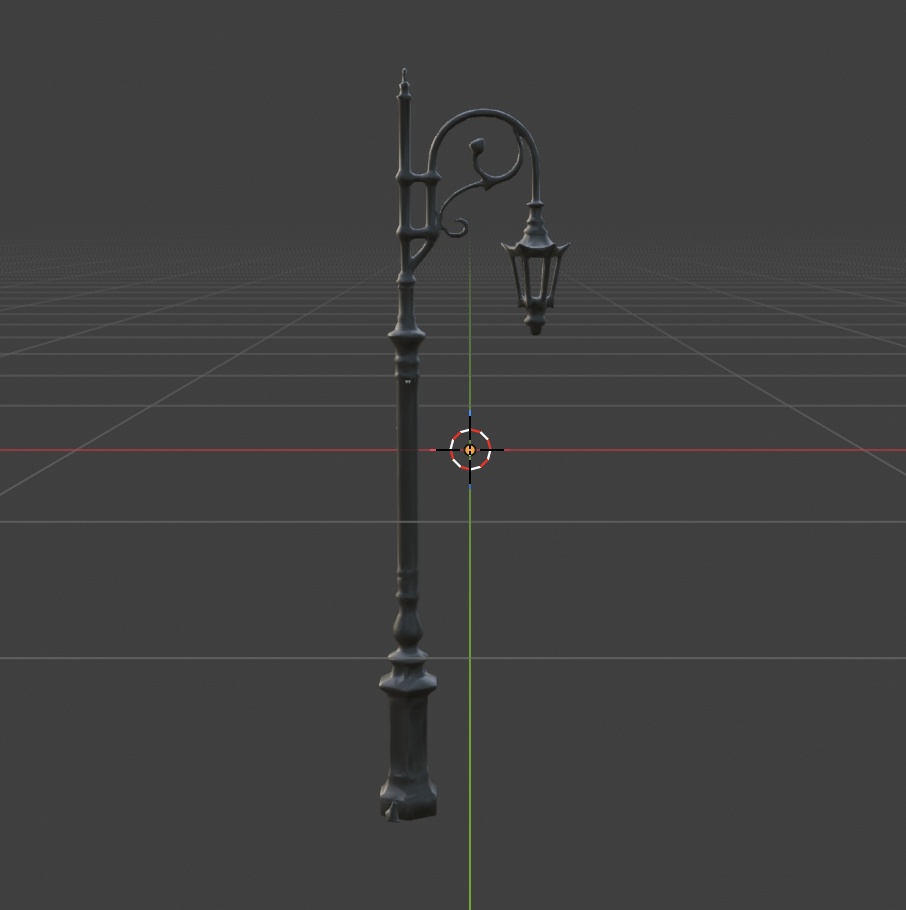Click the pointed finial atop the lamp post

pyautogui.click(x=405, y=83)
